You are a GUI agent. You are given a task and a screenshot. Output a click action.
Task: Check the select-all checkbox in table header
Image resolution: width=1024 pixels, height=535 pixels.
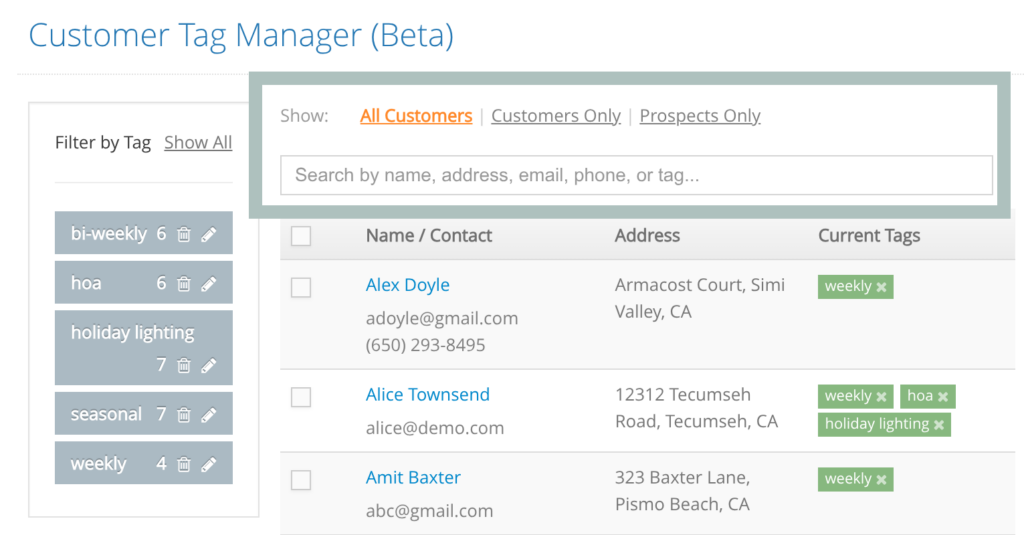coord(301,236)
